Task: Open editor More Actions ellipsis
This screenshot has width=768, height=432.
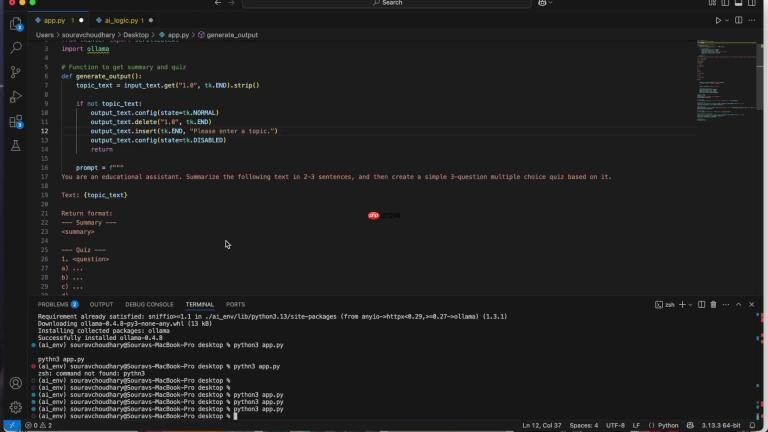Action: [752, 21]
